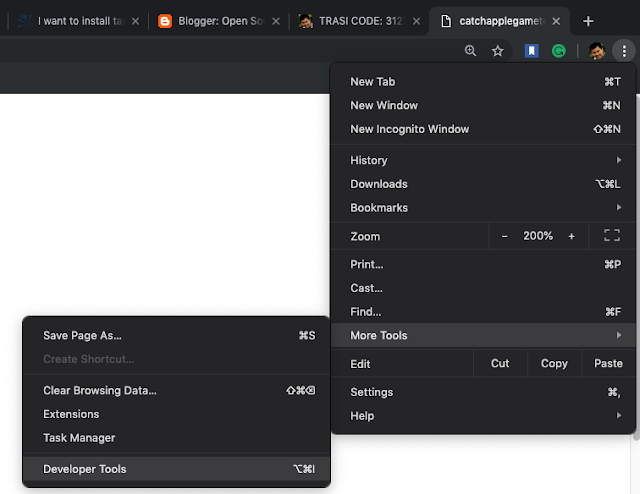Click the Paste button in Edit row
Image resolution: width=640 pixels, height=494 pixels.
[608, 364]
